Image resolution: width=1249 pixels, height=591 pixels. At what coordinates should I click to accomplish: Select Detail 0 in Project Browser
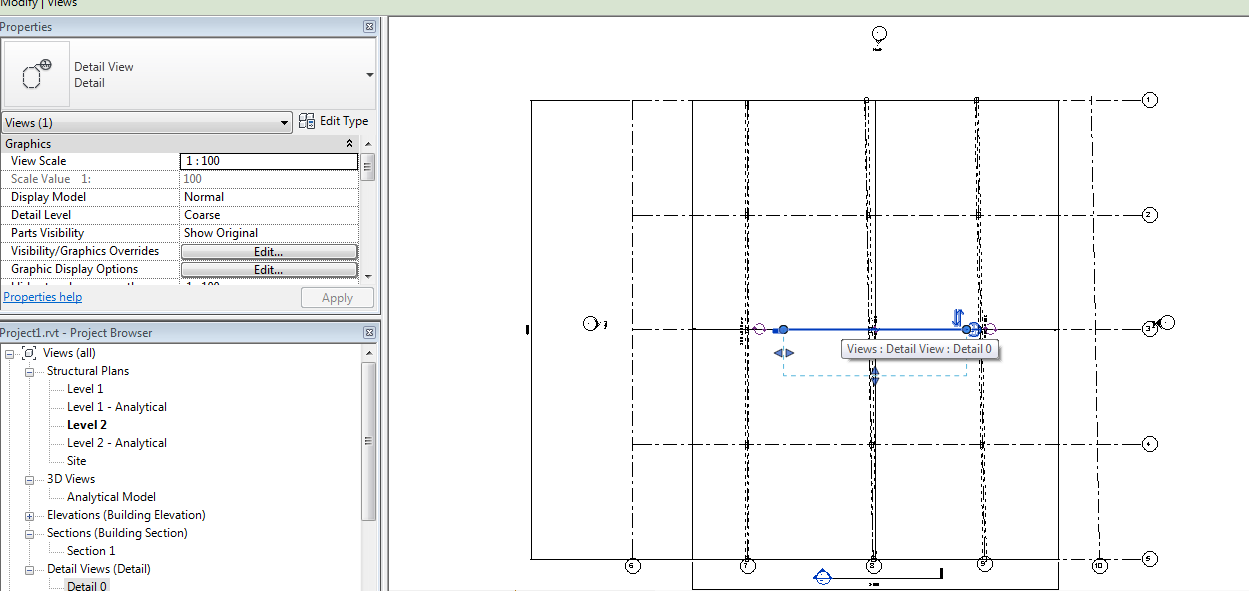point(87,586)
